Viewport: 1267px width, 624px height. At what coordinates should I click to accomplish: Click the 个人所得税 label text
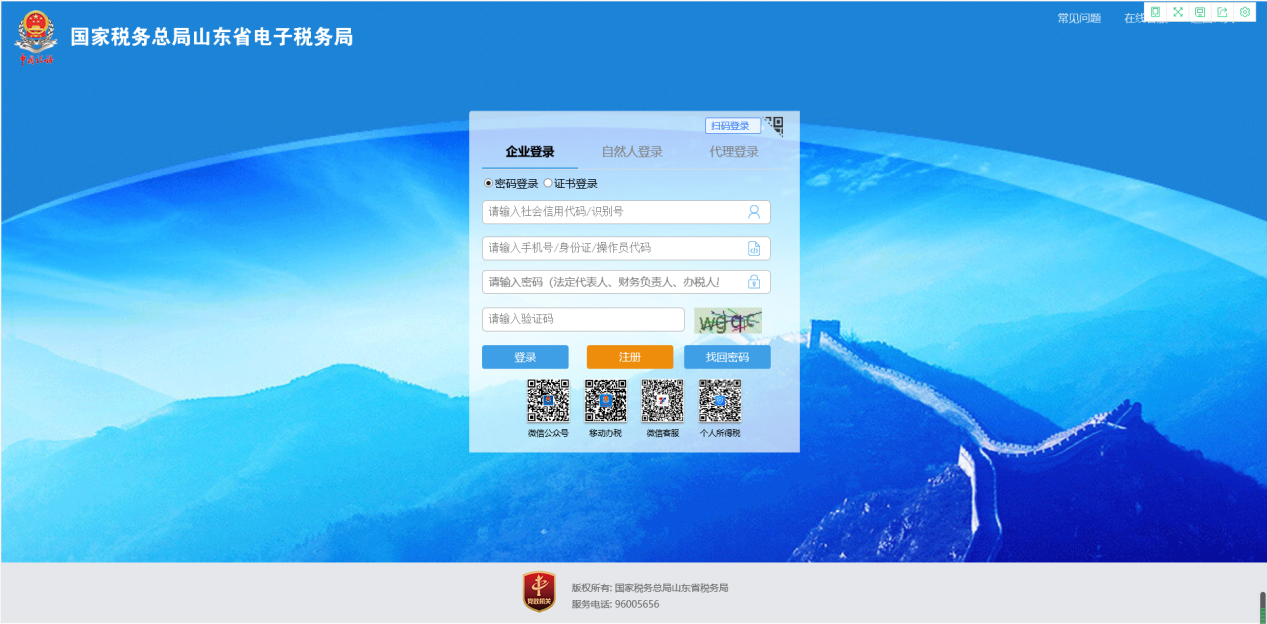pyautogui.click(x=720, y=433)
